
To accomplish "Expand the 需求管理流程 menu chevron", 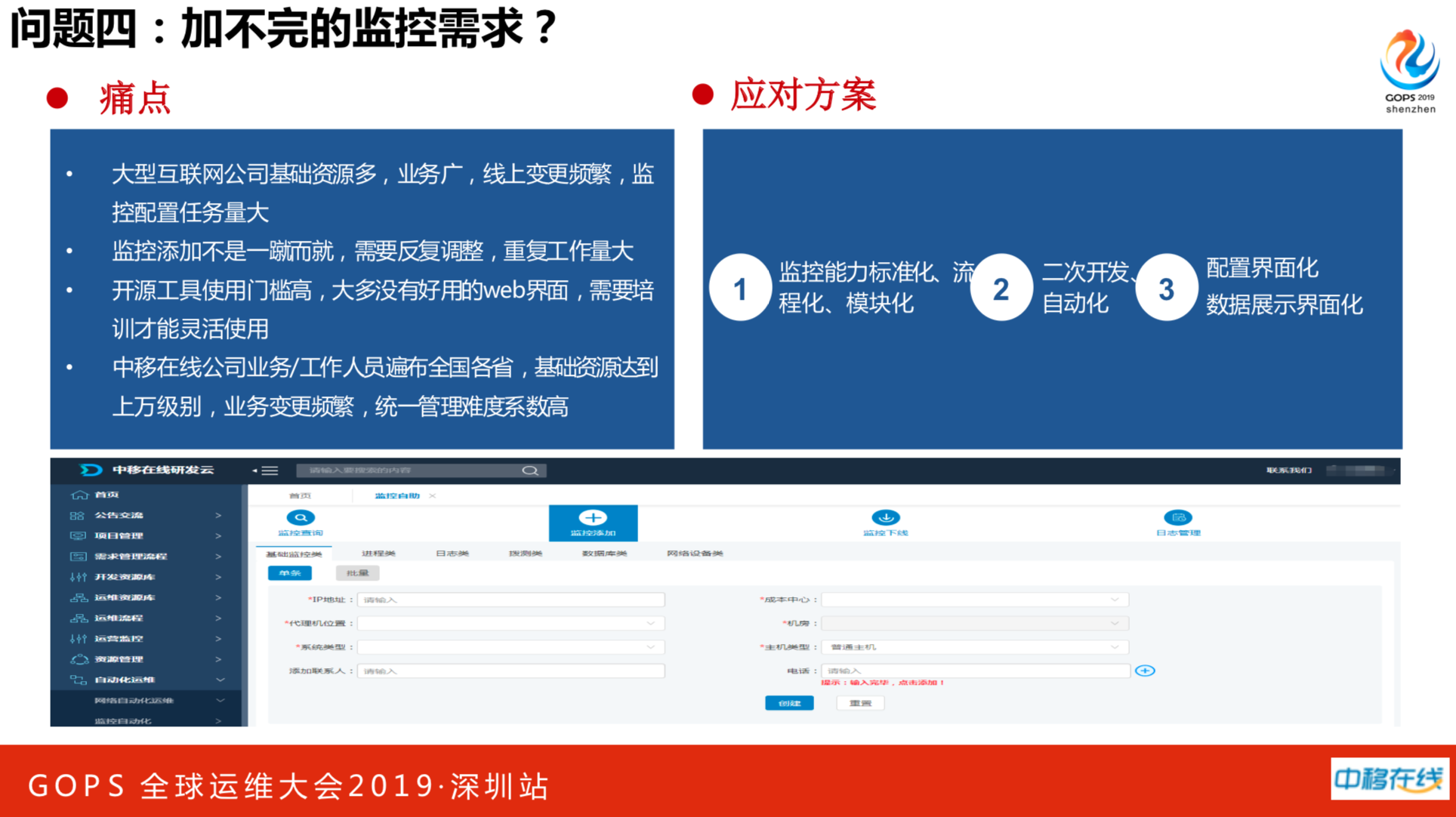I will click(218, 556).
